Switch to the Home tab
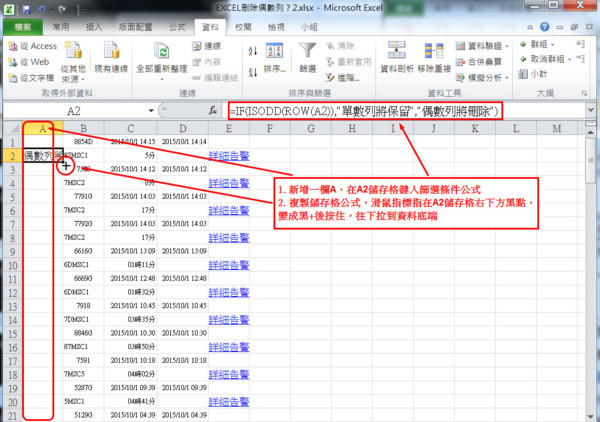600x422 pixels. coord(61,27)
